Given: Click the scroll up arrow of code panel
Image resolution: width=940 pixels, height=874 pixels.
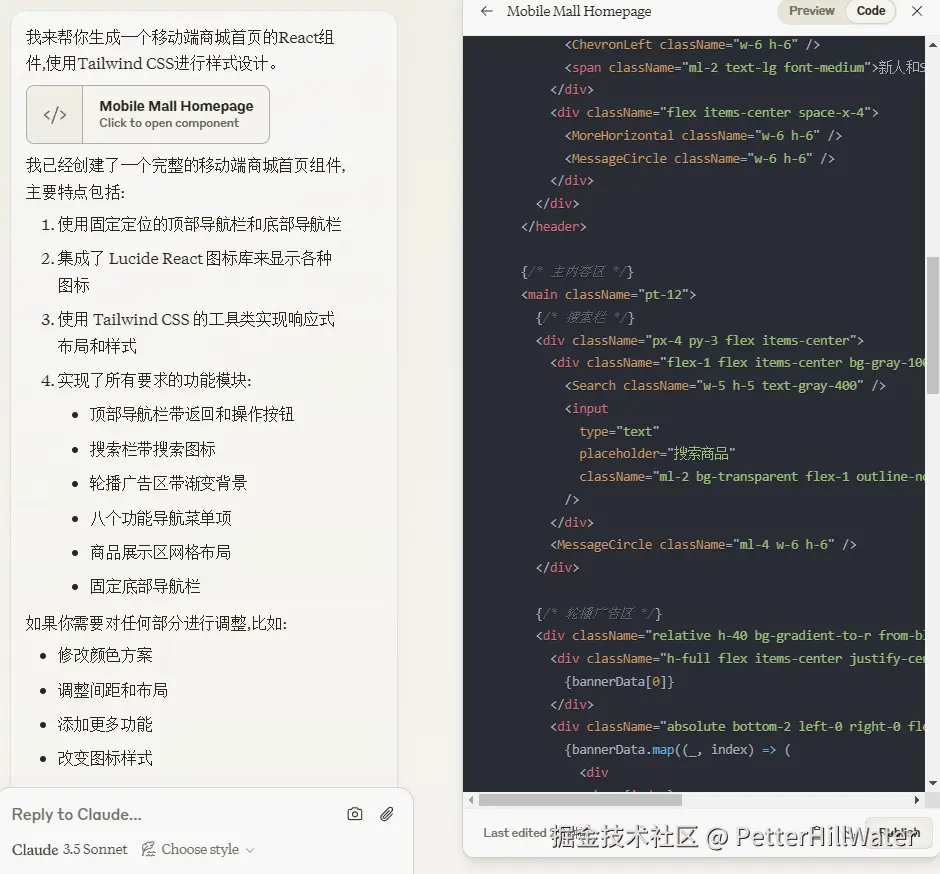Looking at the screenshot, I should click(x=932, y=45).
